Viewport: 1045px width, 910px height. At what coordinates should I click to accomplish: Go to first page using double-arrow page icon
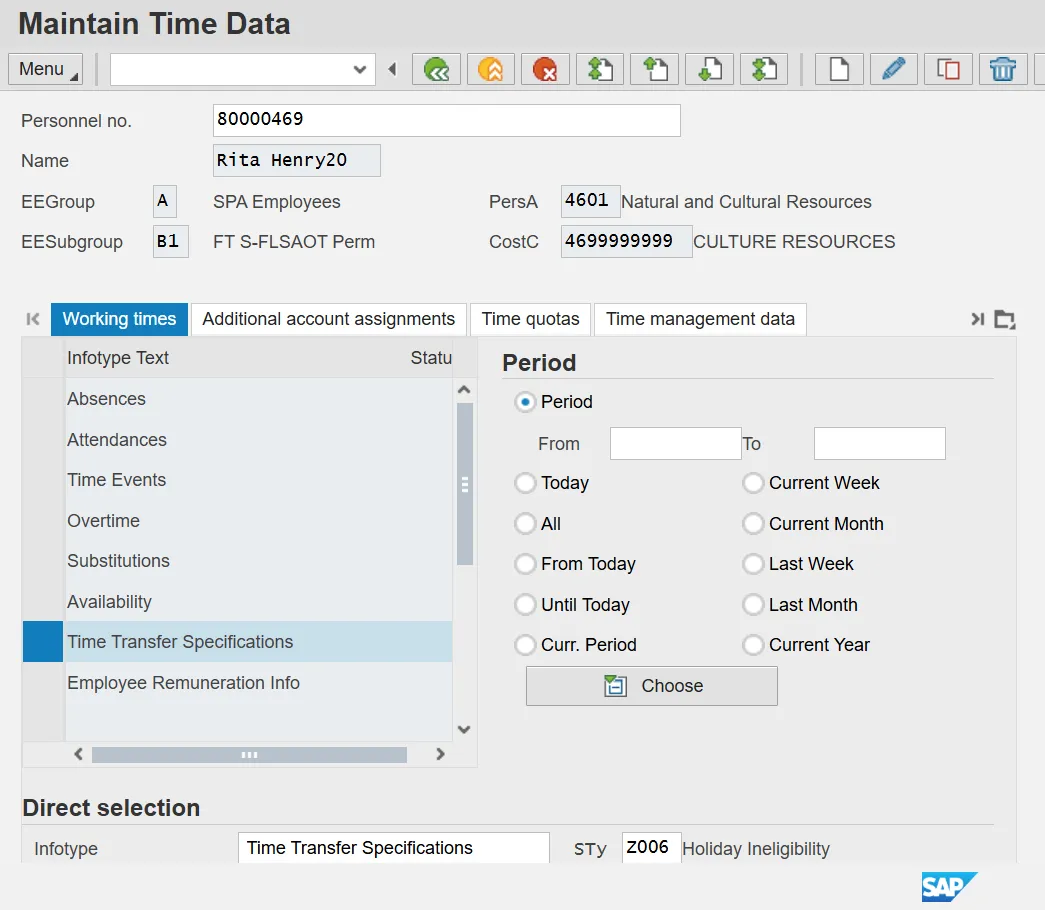[x=599, y=69]
